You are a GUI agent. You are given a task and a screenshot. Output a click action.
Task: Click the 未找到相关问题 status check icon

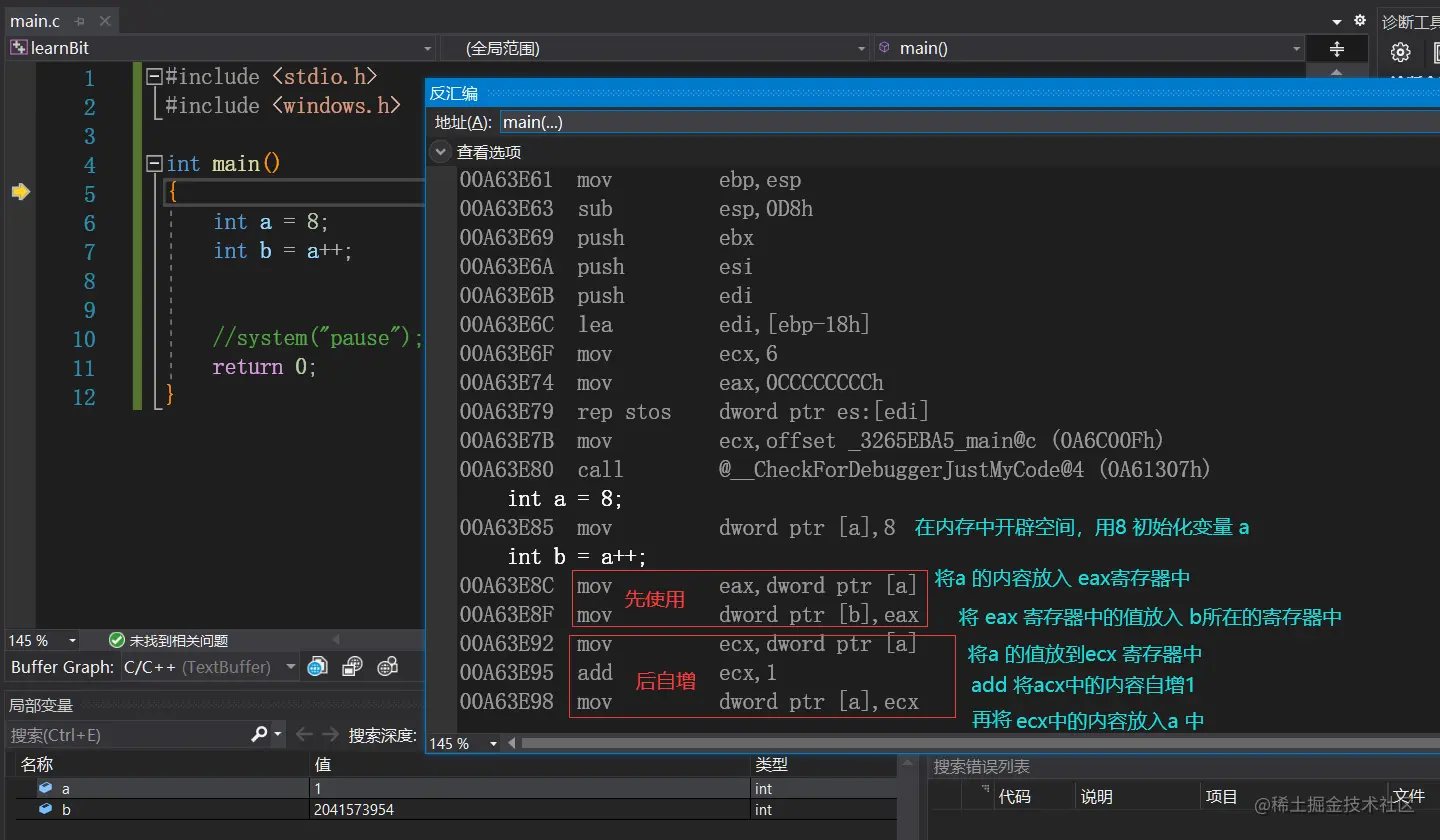coord(117,640)
